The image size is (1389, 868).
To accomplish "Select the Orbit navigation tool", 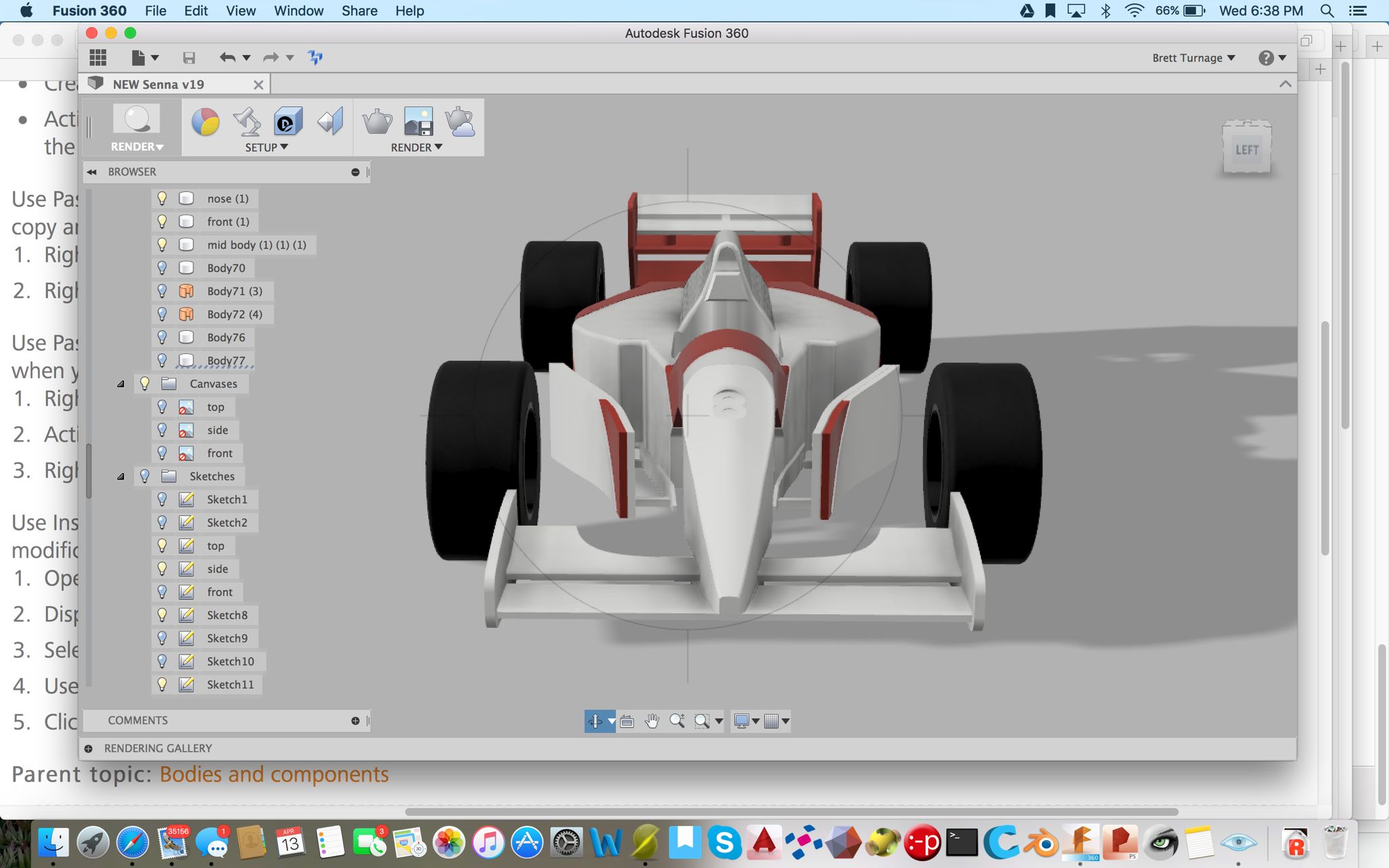I will [595, 721].
